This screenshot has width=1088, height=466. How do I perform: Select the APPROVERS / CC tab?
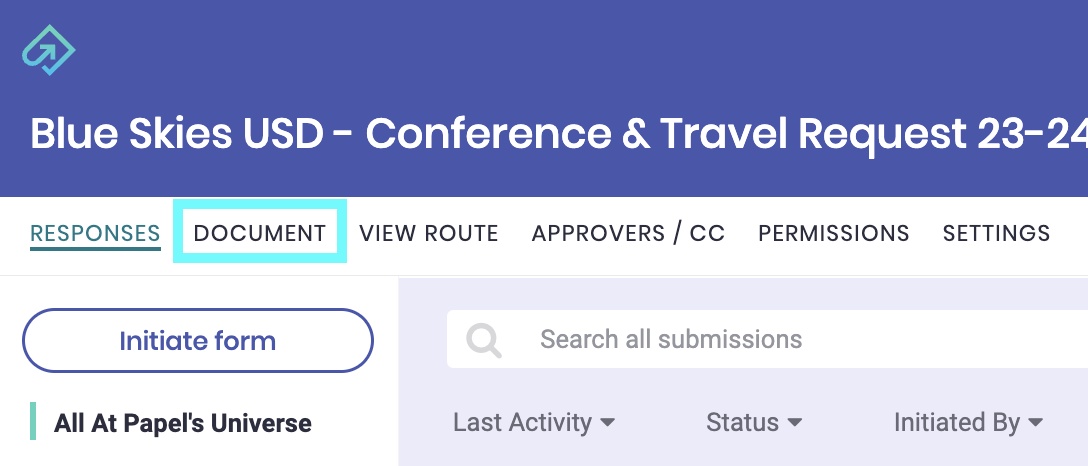(628, 233)
